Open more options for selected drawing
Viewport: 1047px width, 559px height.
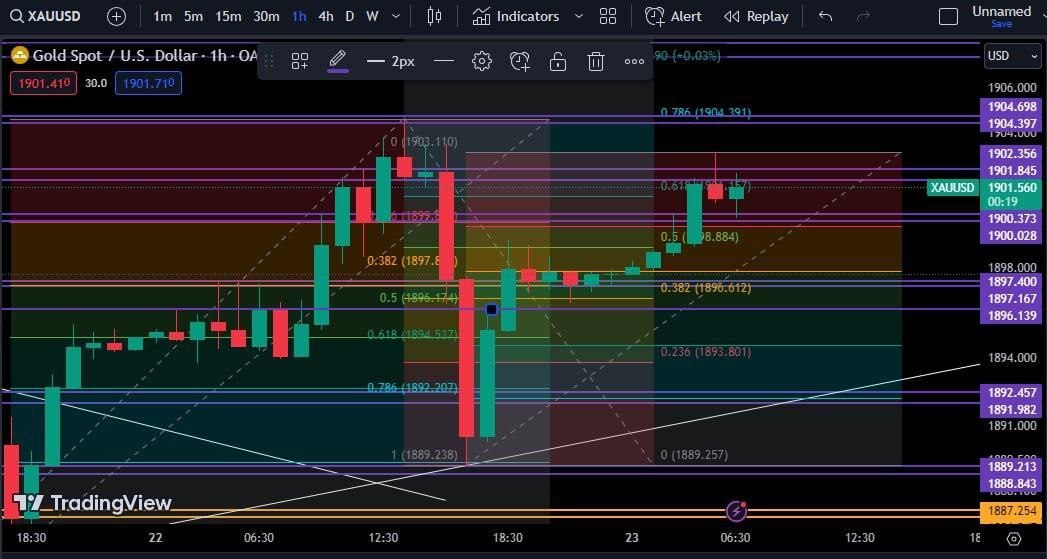(634, 61)
